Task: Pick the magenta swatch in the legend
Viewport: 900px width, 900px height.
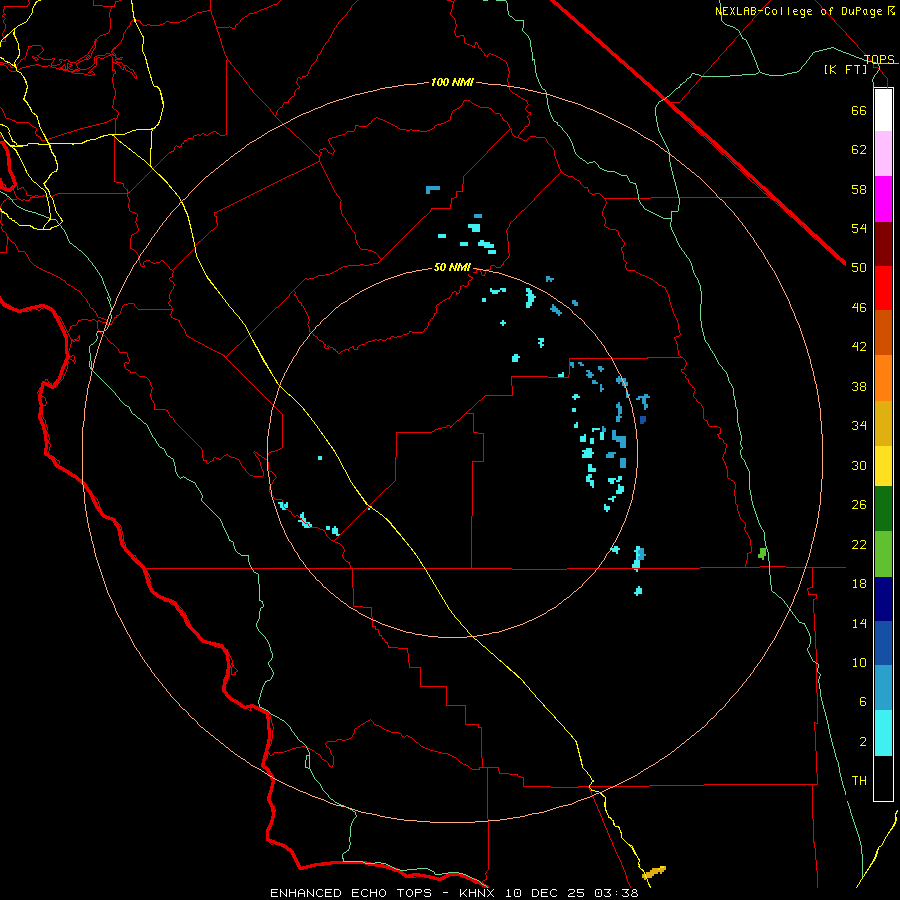Action: (x=883, y=199)
